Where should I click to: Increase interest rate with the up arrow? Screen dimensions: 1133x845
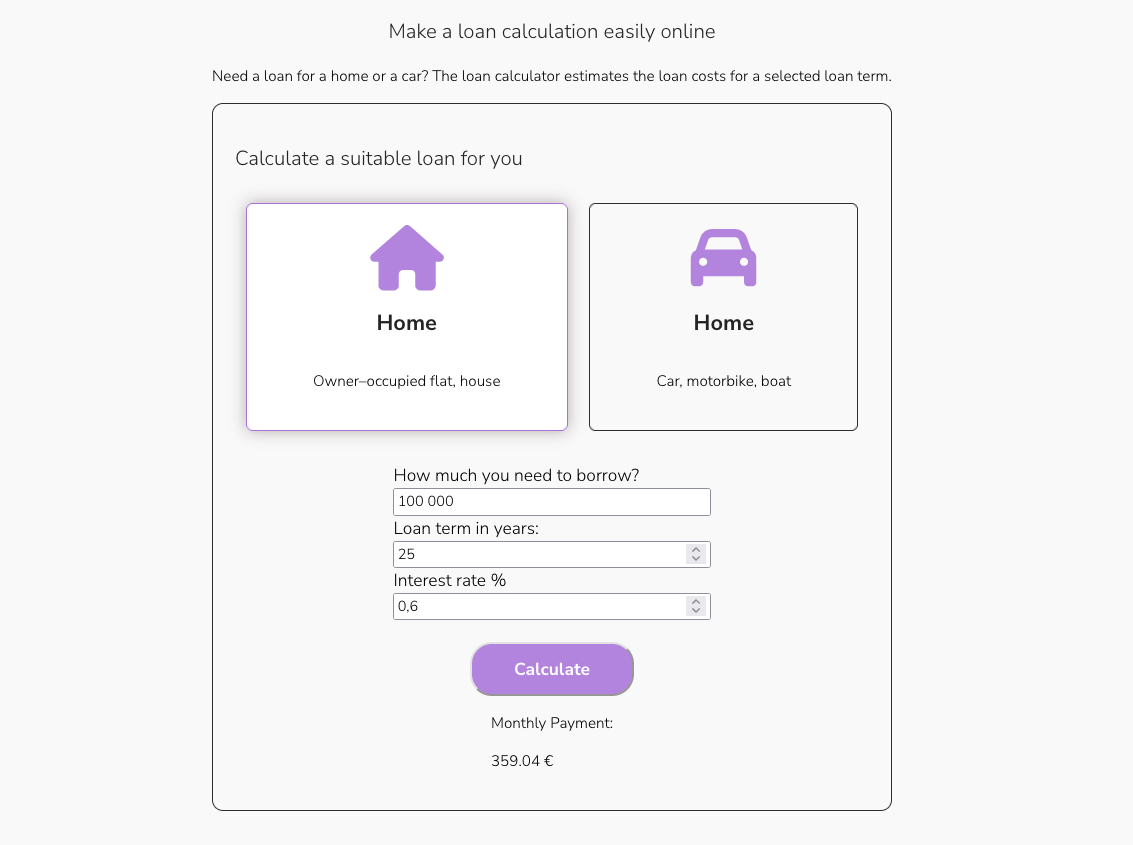pos(695,601)
